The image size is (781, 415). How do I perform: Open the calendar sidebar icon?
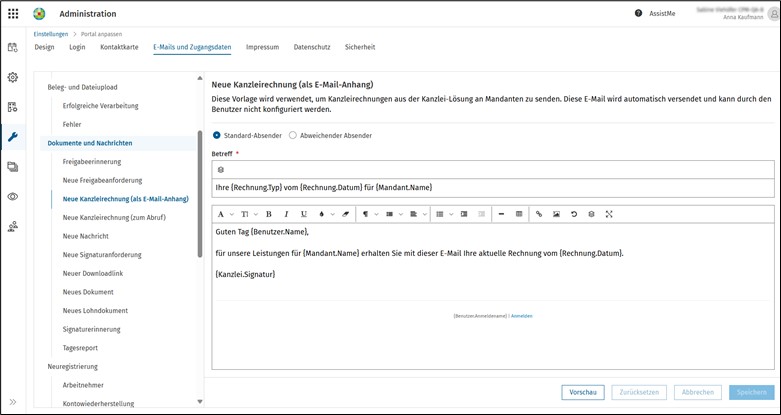(12, 47)
